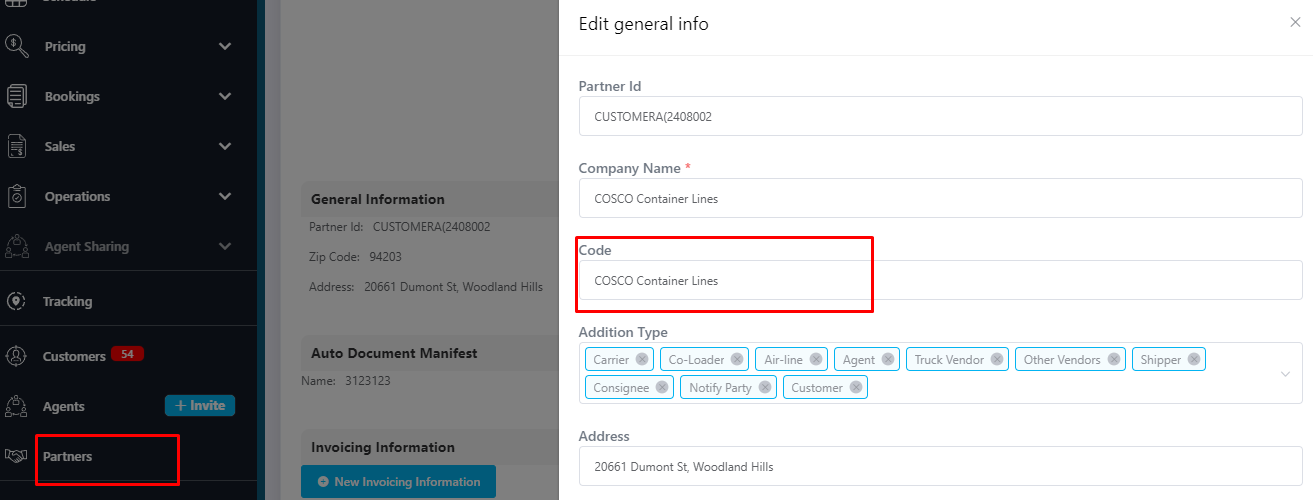Click the General Information section header
This screenshot has width=1313, height=500.
coord(378,199)
